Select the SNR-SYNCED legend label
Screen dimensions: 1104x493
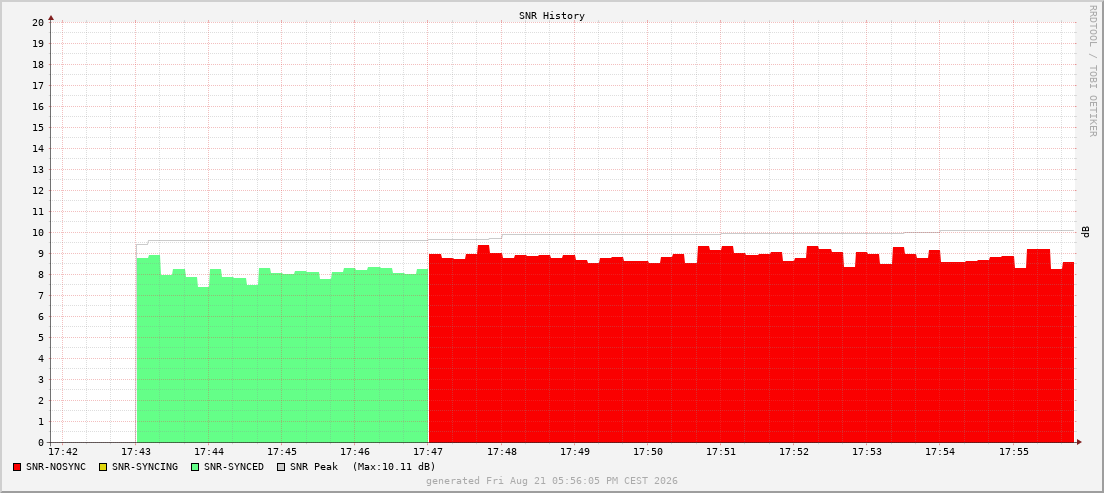point(234,467)
